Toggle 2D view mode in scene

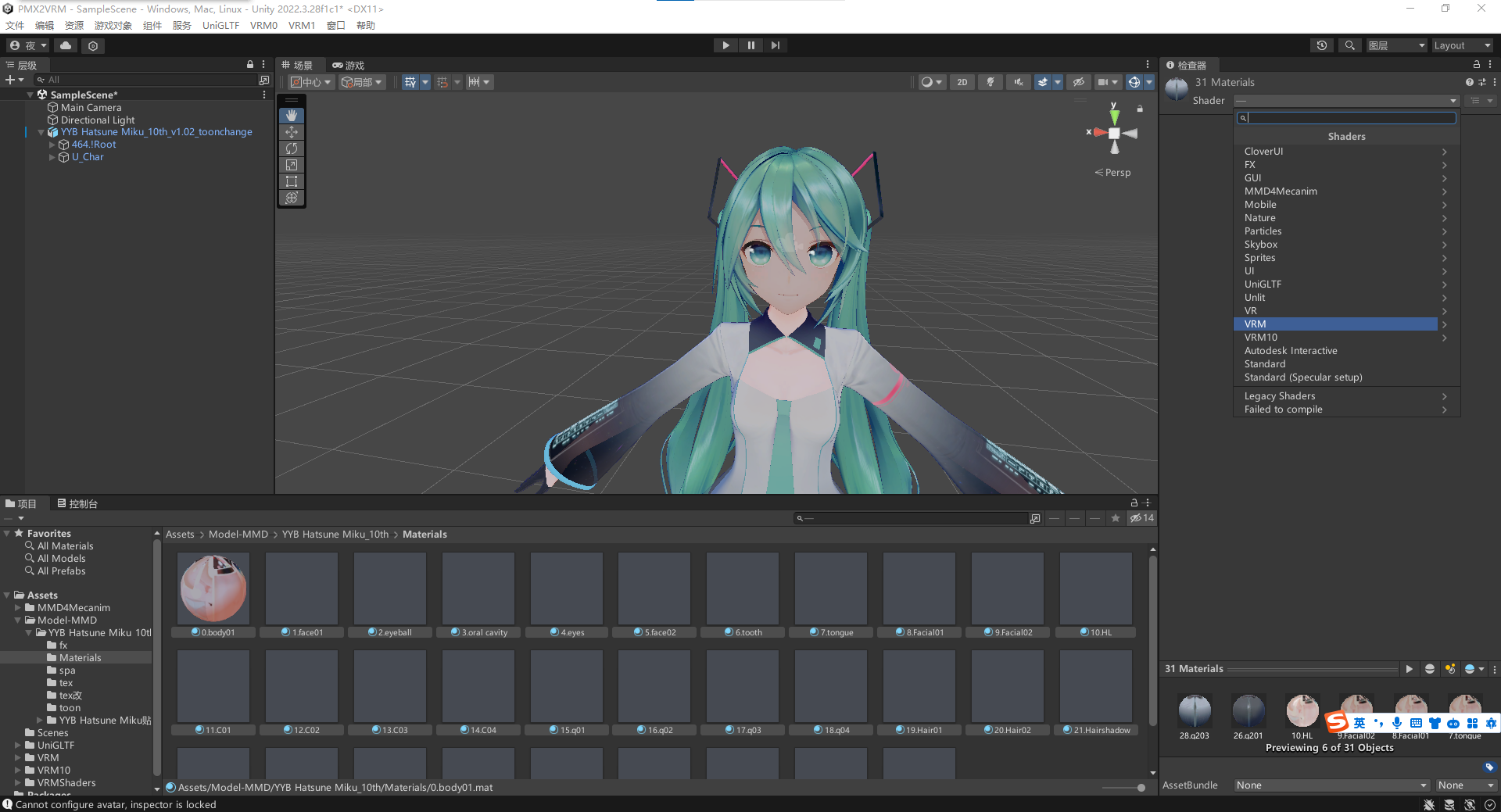click(x=962, y=82)
